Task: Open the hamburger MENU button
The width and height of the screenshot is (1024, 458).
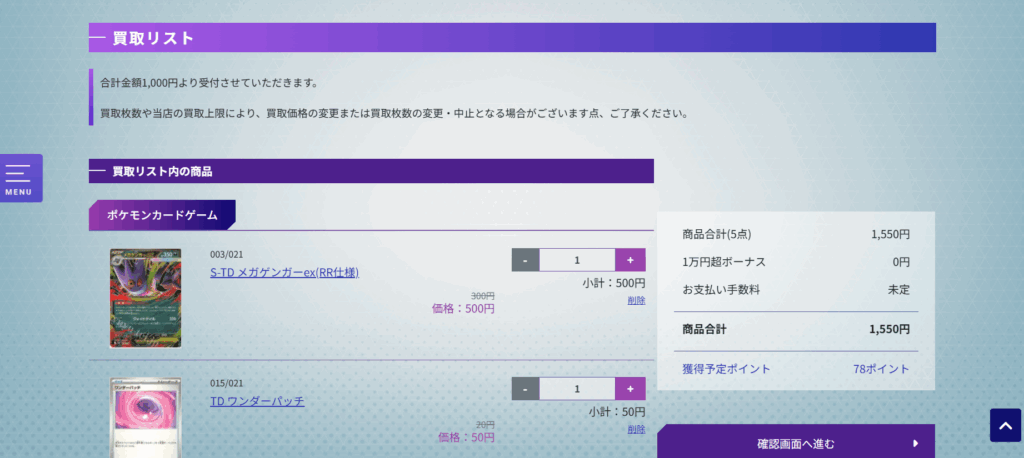Action: pyautogui.click(x=21, y=178)
